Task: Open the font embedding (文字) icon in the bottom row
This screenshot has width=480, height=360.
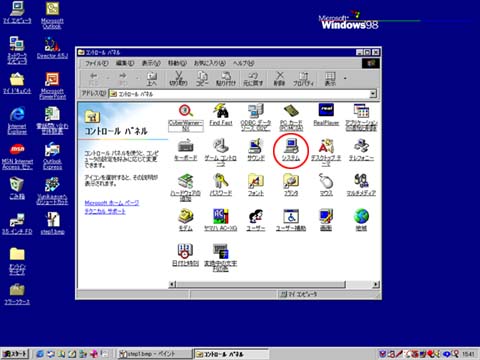Action: (x=221, y=257)
